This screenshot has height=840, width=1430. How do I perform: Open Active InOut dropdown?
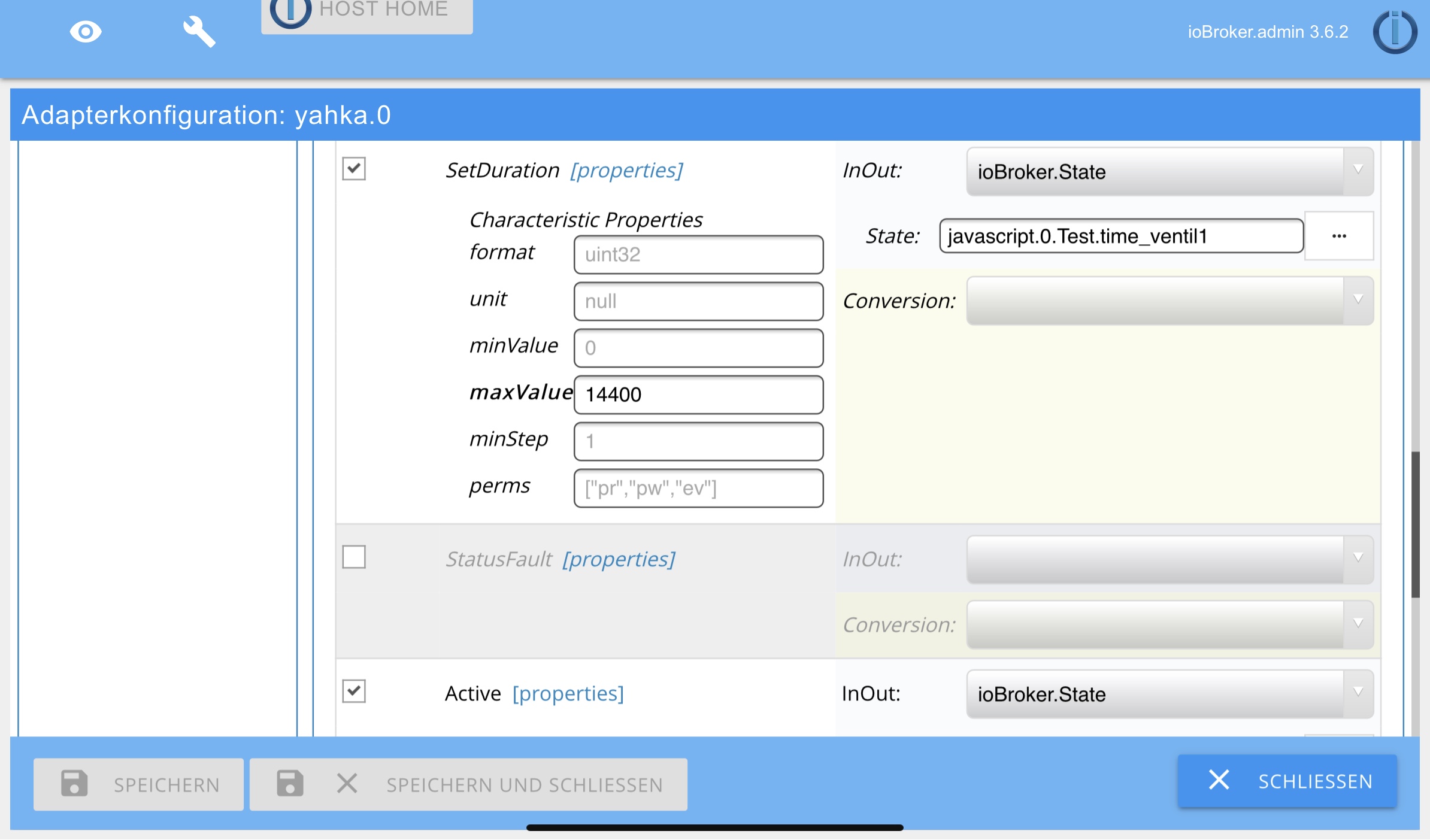tap(1170, 694)
